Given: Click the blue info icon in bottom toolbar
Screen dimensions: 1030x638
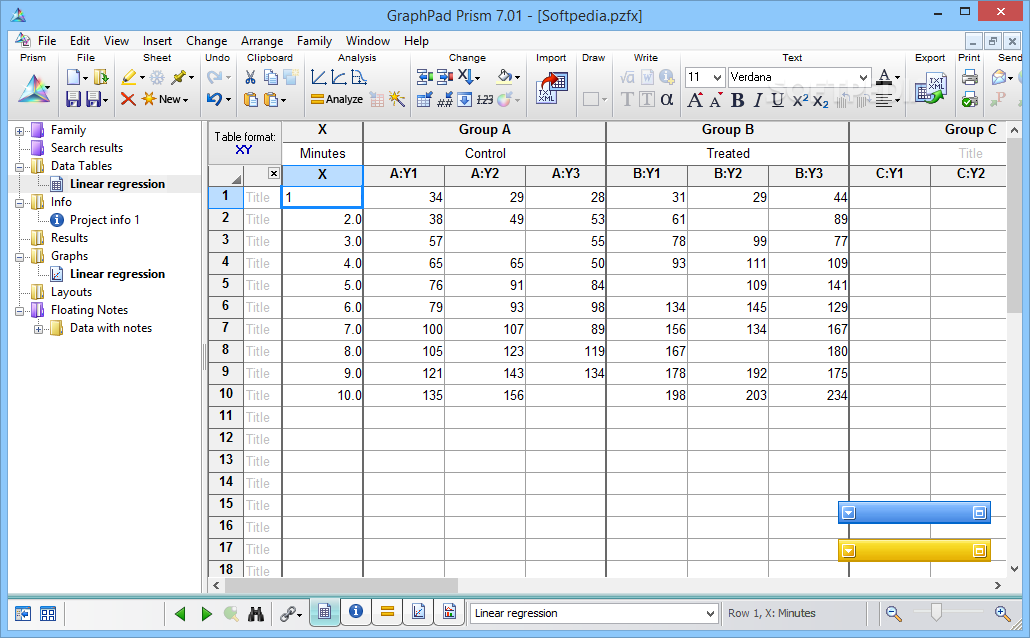Looking at the screenshot, I should (x=356, y=612).
